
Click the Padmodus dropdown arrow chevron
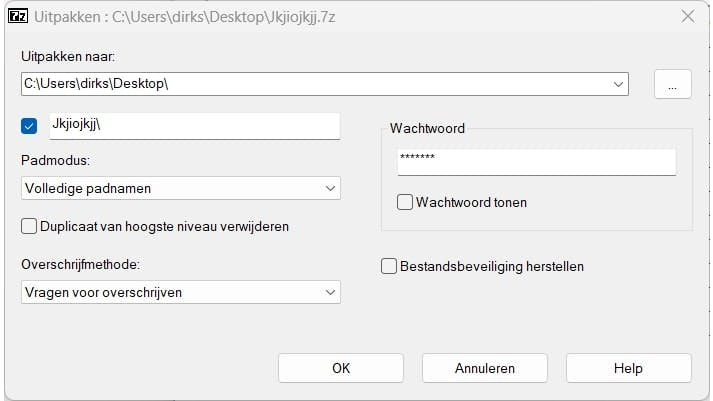click(330, 188)
